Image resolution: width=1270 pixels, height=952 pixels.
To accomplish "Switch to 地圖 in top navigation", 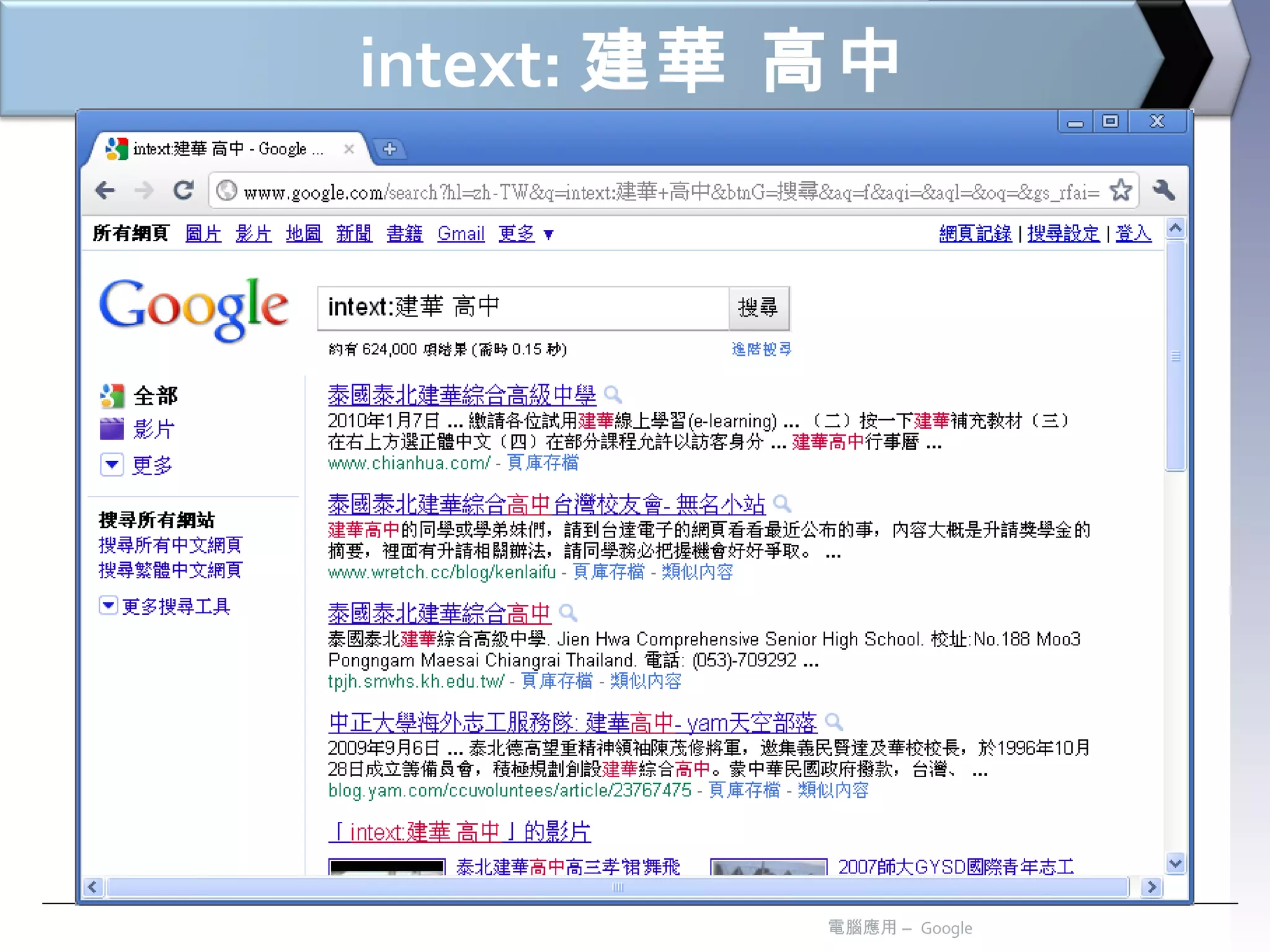I will (x=304, y=234).
